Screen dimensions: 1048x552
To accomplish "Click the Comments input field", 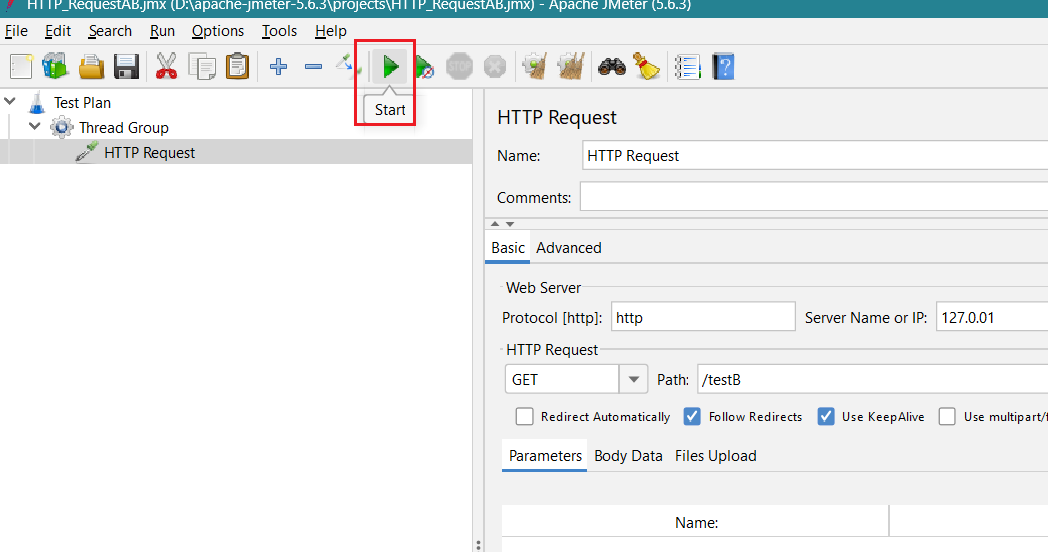I will click(813, 196).
